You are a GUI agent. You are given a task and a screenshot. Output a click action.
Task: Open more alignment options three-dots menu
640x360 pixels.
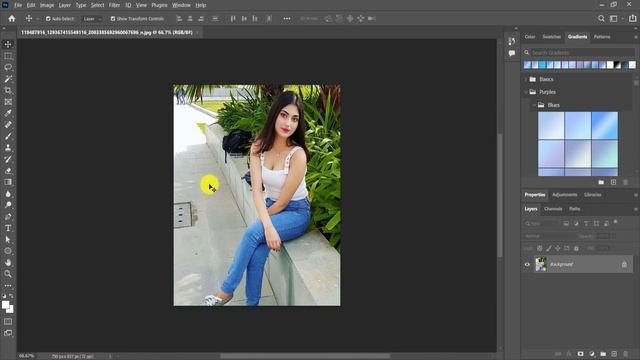point(287,18)
